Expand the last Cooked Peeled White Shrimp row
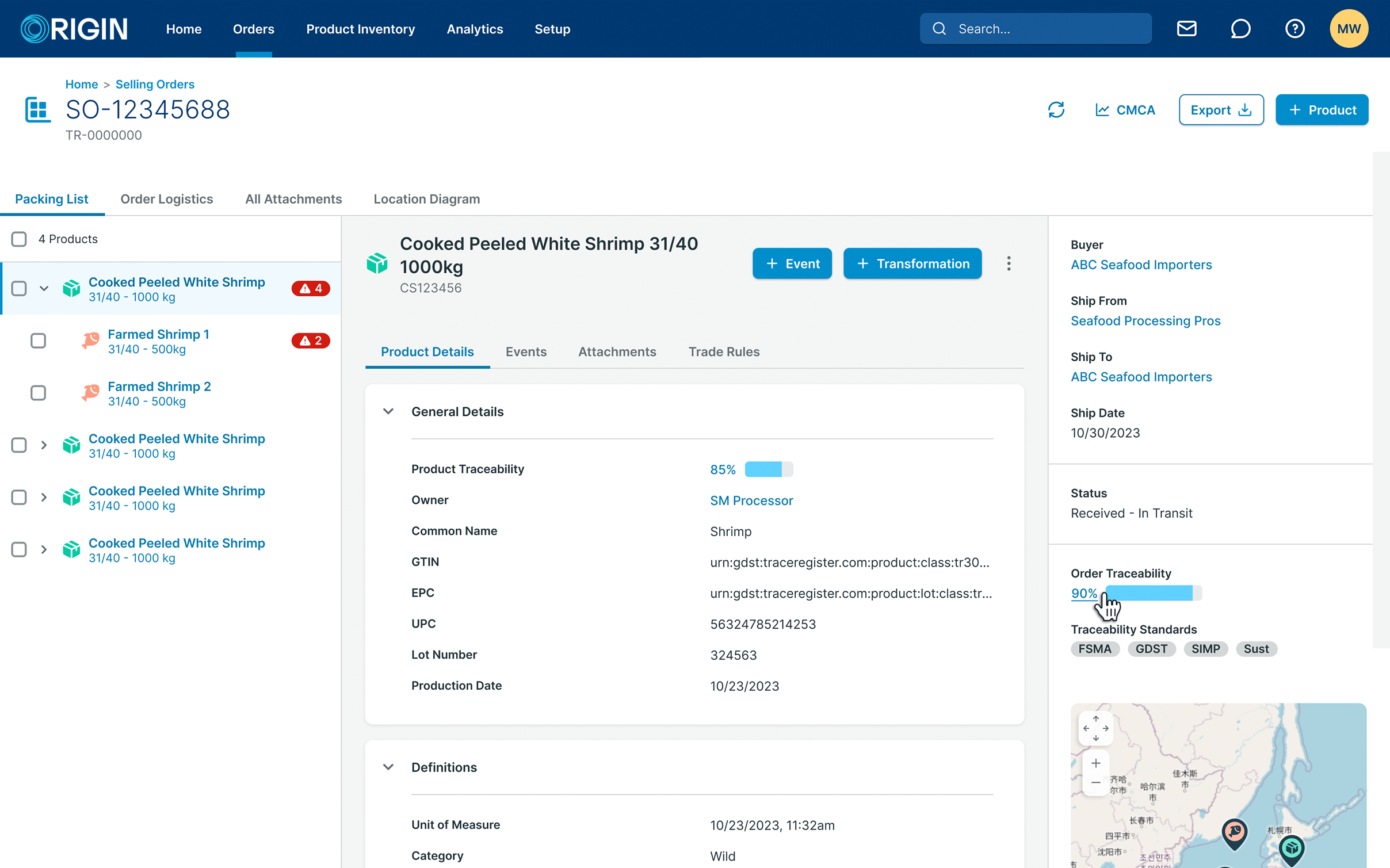 [44, 550]
